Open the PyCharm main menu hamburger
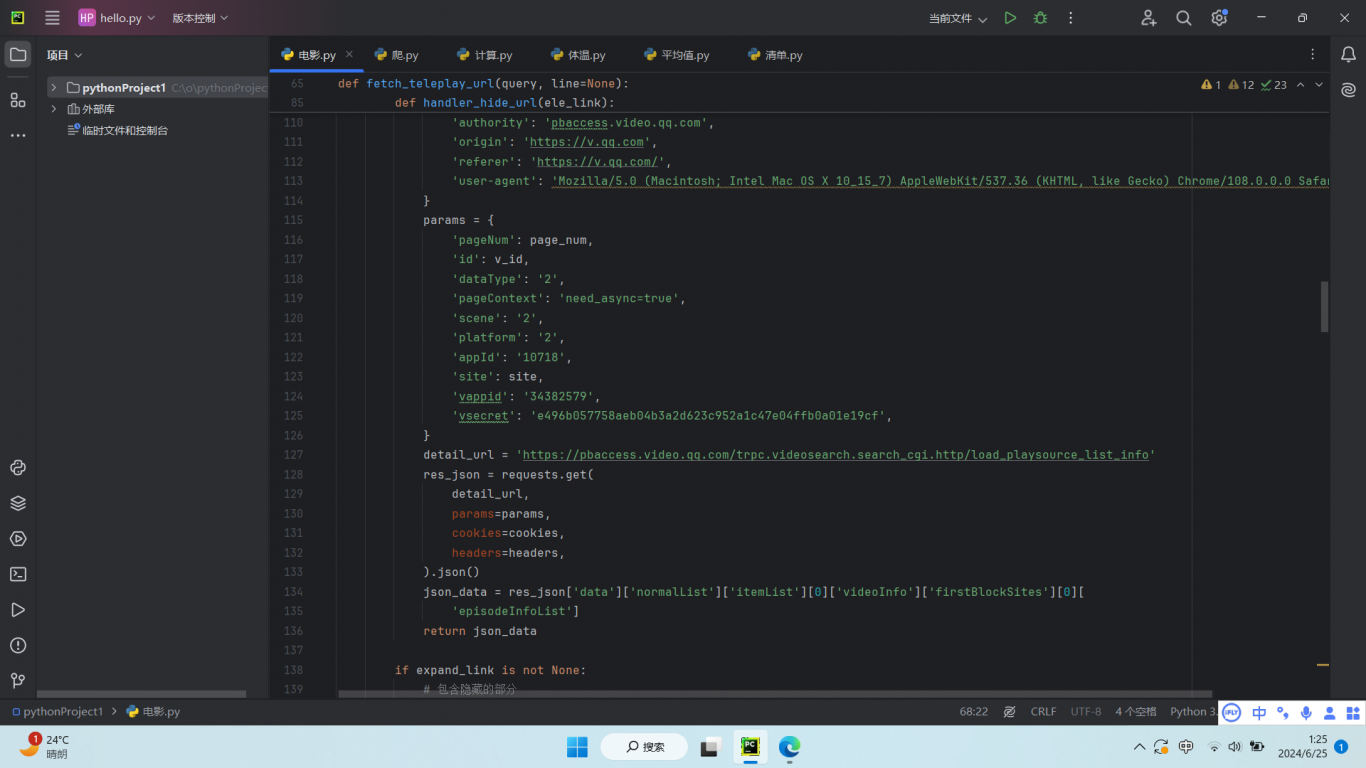Image resolution: width=1366 pixels, height=768 pixels. pyautogui.click(x=53, y=18)
